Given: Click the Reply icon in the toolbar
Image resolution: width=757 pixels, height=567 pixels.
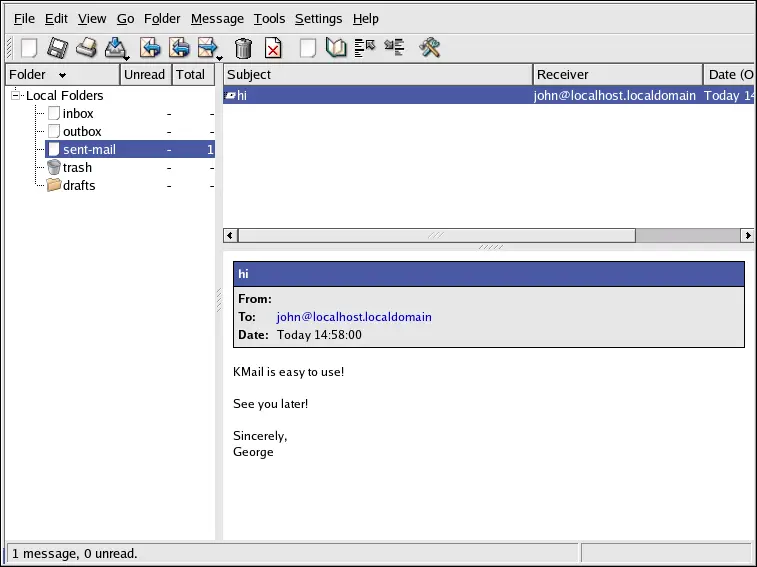Looking at the screenshot, I should point(151,48).
